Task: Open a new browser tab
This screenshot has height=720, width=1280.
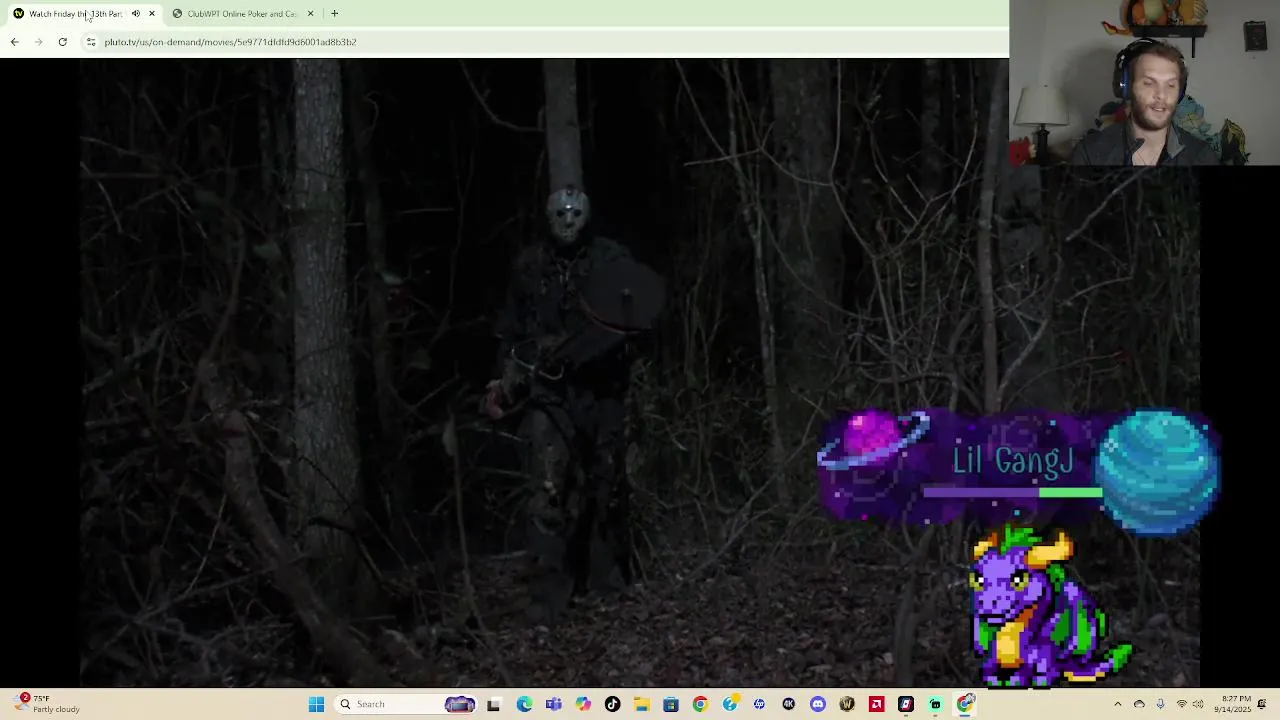Action: point(334,14)
